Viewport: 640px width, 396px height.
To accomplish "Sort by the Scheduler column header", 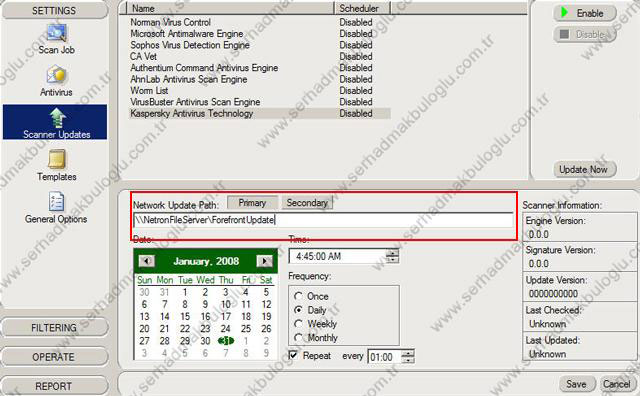I will pos(362,8).
